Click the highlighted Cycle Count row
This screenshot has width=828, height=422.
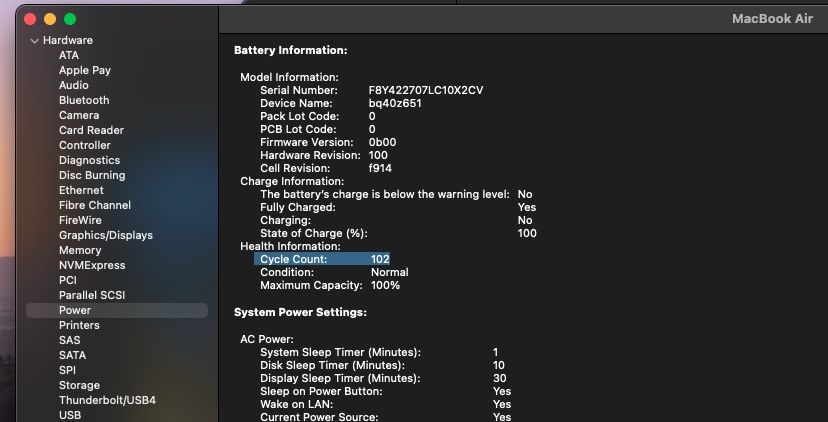(x=321, y=259)
